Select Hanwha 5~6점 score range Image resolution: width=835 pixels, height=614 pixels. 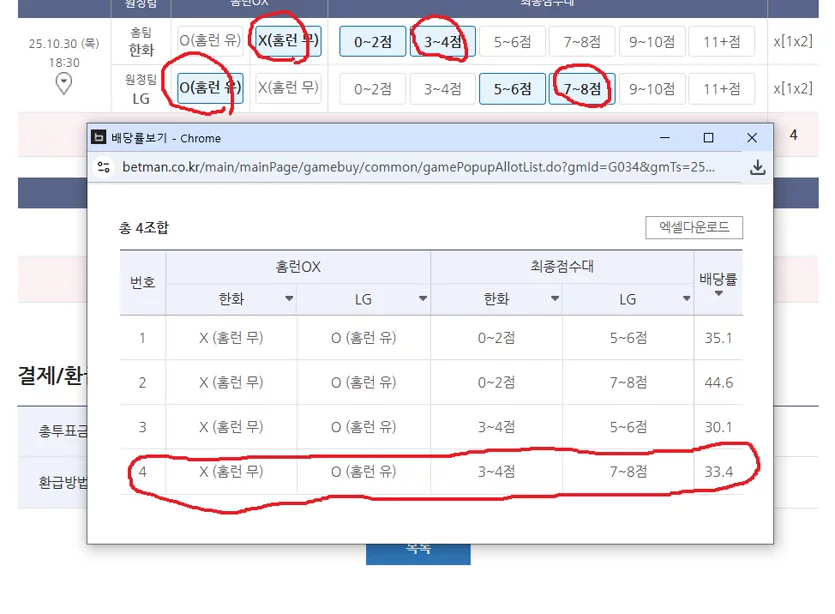point(512,42)
